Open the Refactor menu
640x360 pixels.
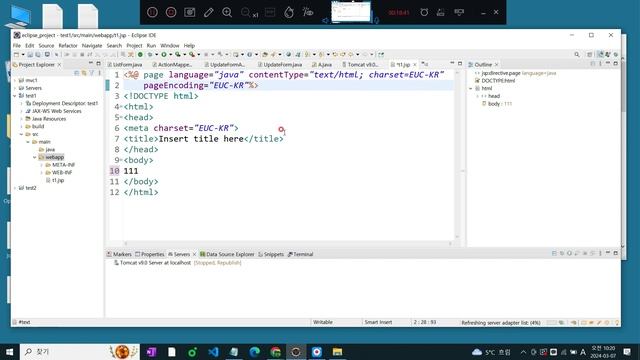coord(68,46)
